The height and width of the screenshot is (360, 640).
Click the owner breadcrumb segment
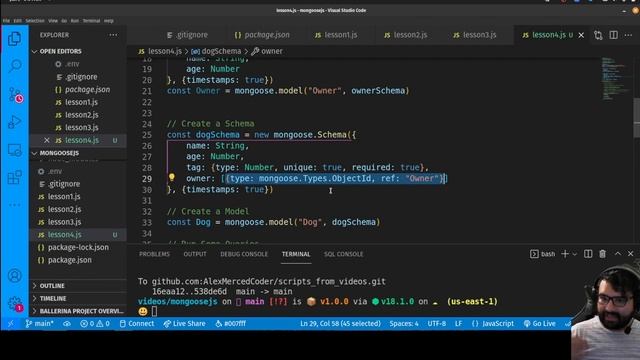[x=267, y=51]
